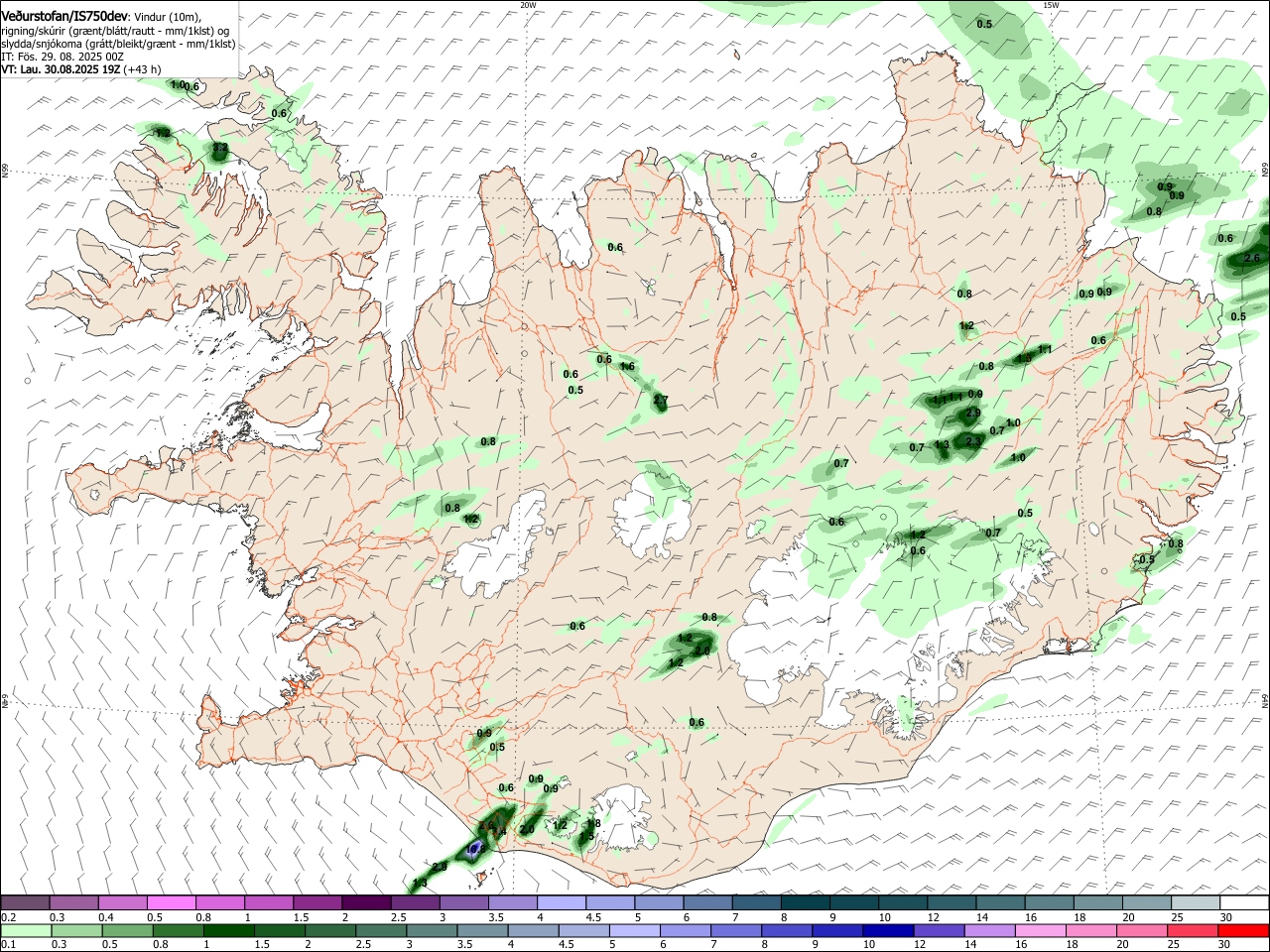Viewport: 1270px width, 952px height.
Task: Click the 3.3 precipitation value in Westfjords
Action: coord(220,148)
